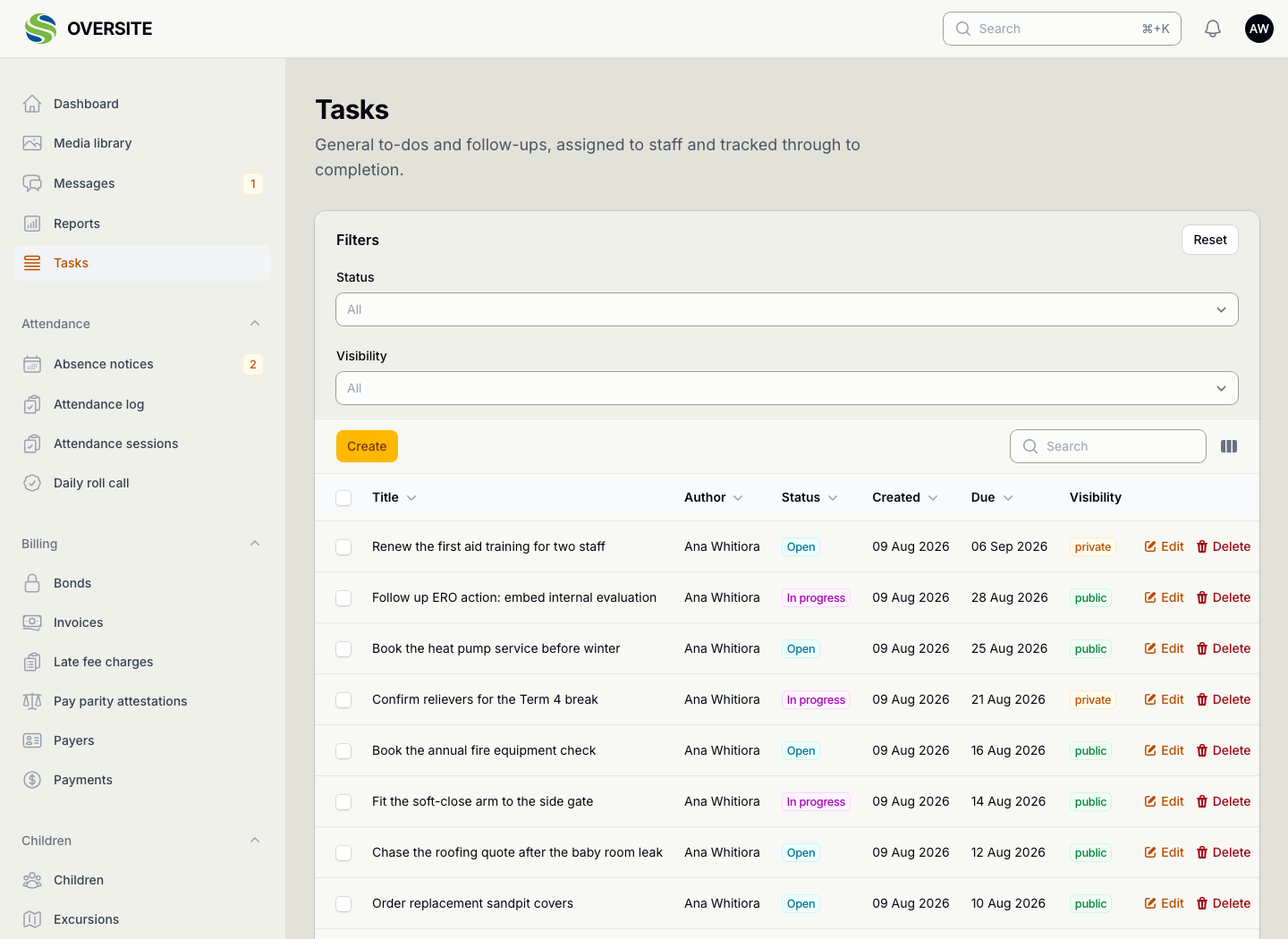Check the Chase the roofing quote row
The width and height of the screenshot is (1288, 939).
click(343, 852)
